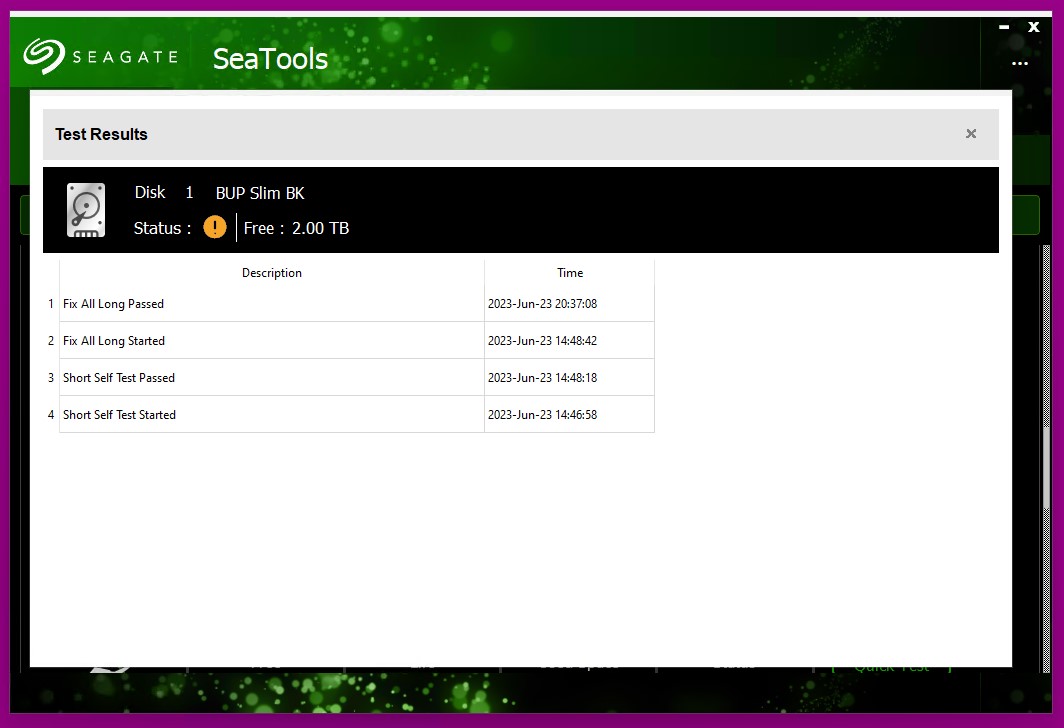The width and height of the screenshot is (1064, 728).
Task: Close the Test Results dialog
Action: coord(970,134)
